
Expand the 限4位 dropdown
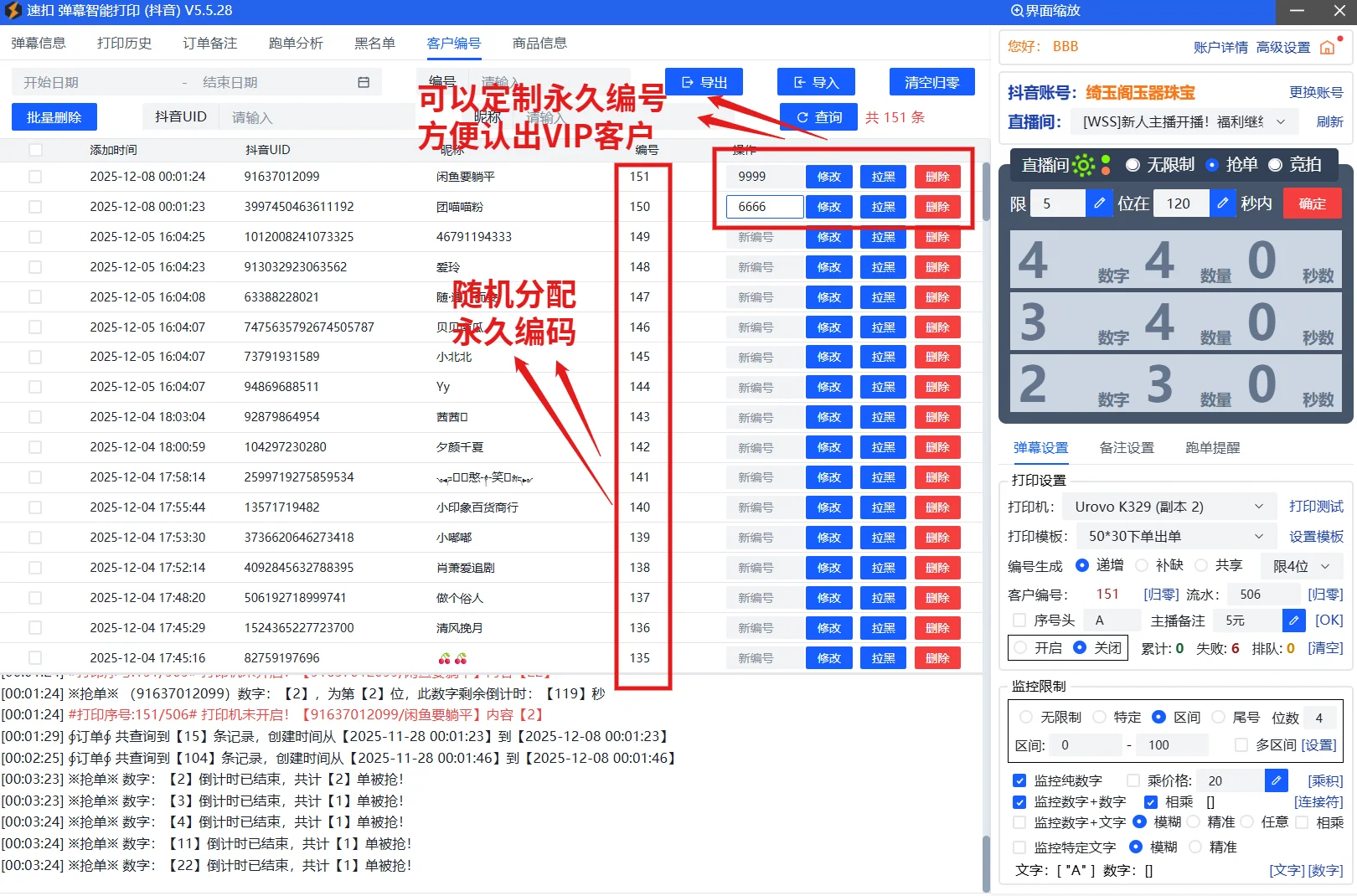[1301, 566]
